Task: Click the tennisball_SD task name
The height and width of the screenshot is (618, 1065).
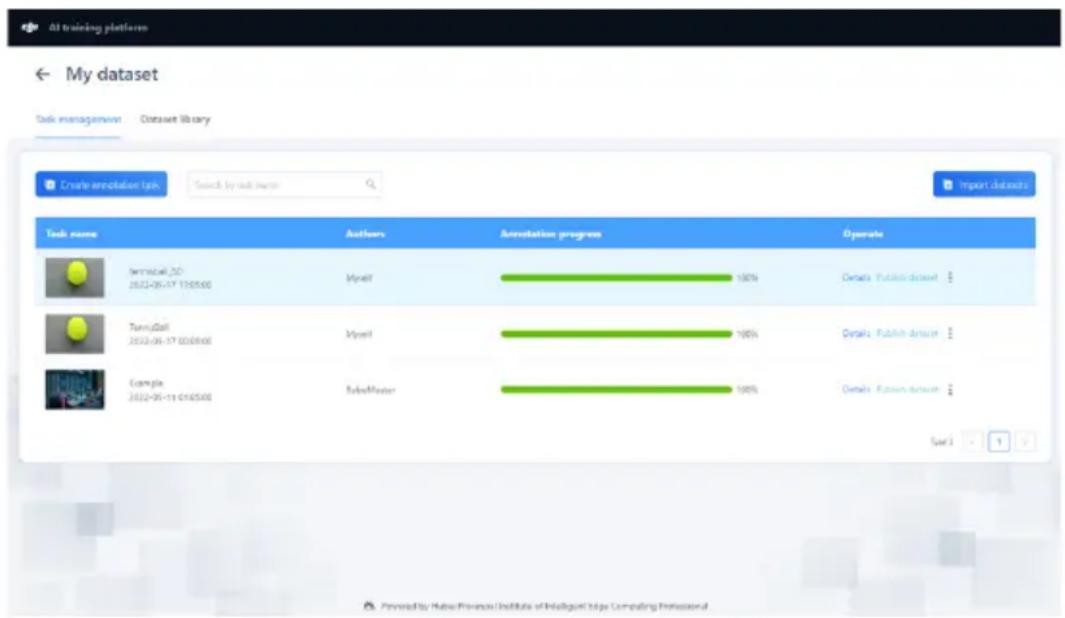Action: [156, 271]
